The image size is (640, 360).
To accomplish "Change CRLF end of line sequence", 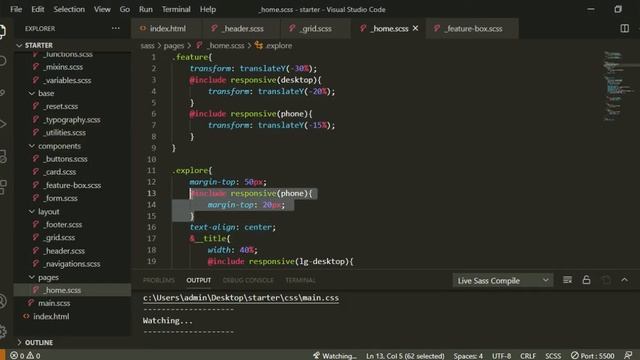I will [528, 356].
